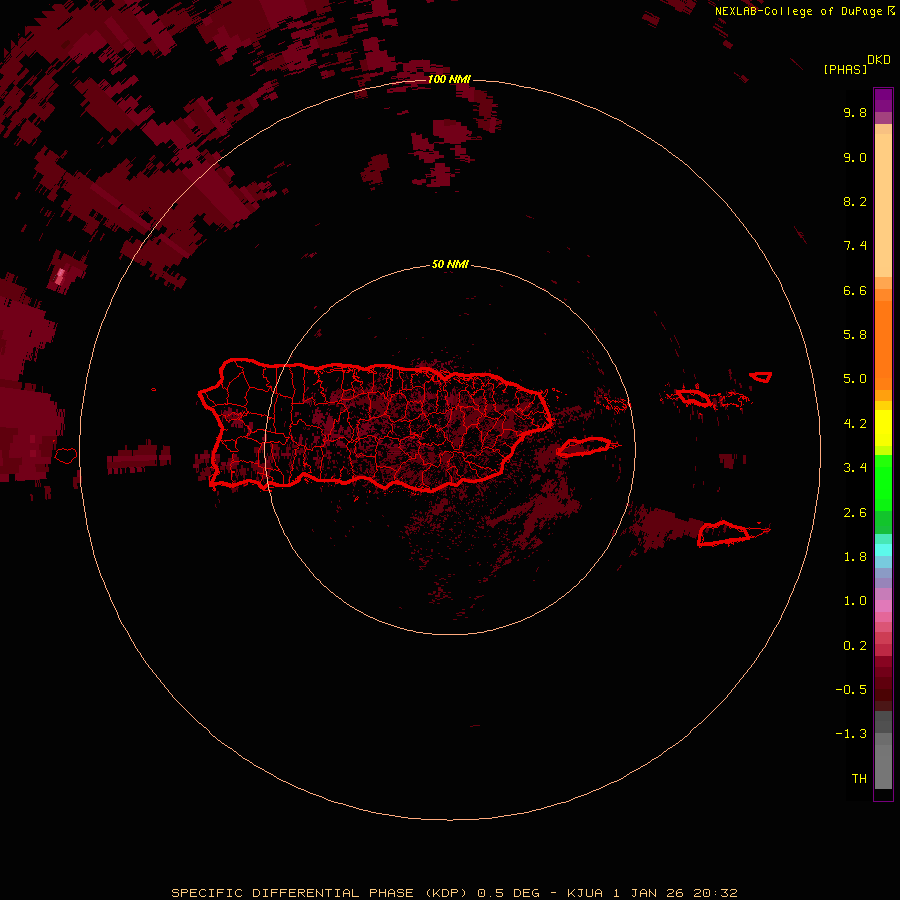This screenshot has height=900, width=900.
Task: Click the "KJUA" radar site identifier
Action: (584, 893)
